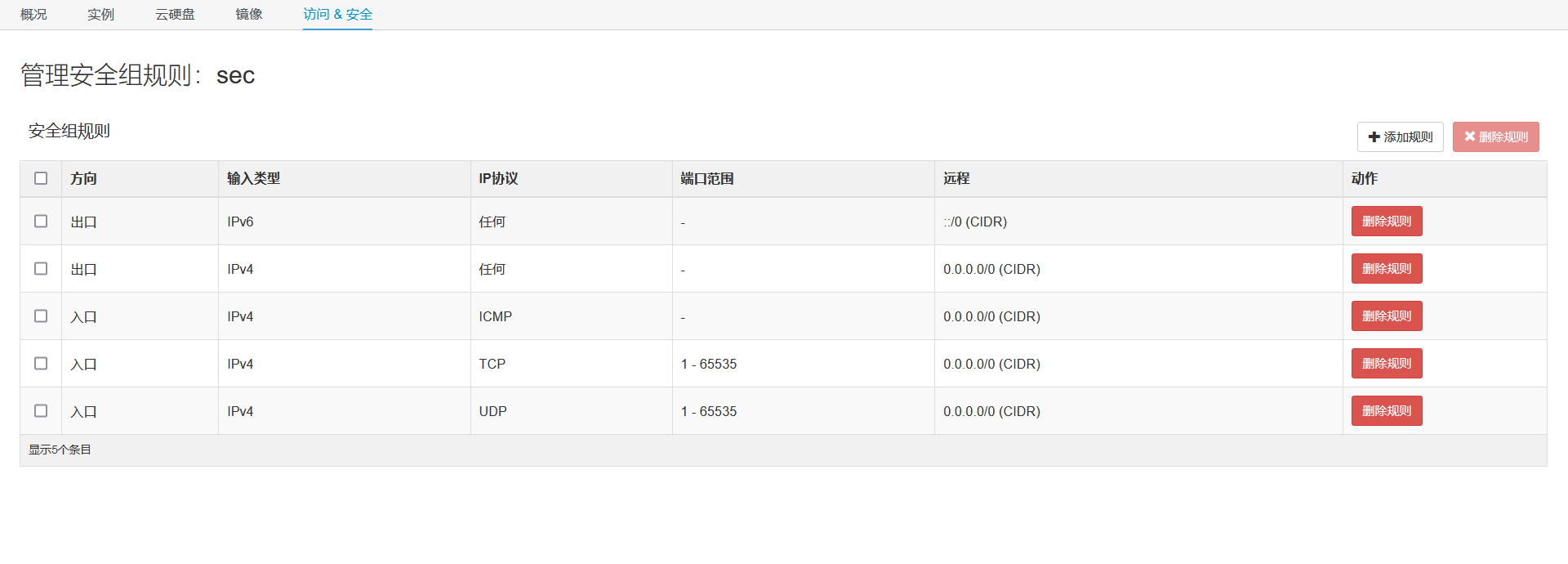Click the plus icon on Add Rule button
The image size is (1568, 564).
1374,137
